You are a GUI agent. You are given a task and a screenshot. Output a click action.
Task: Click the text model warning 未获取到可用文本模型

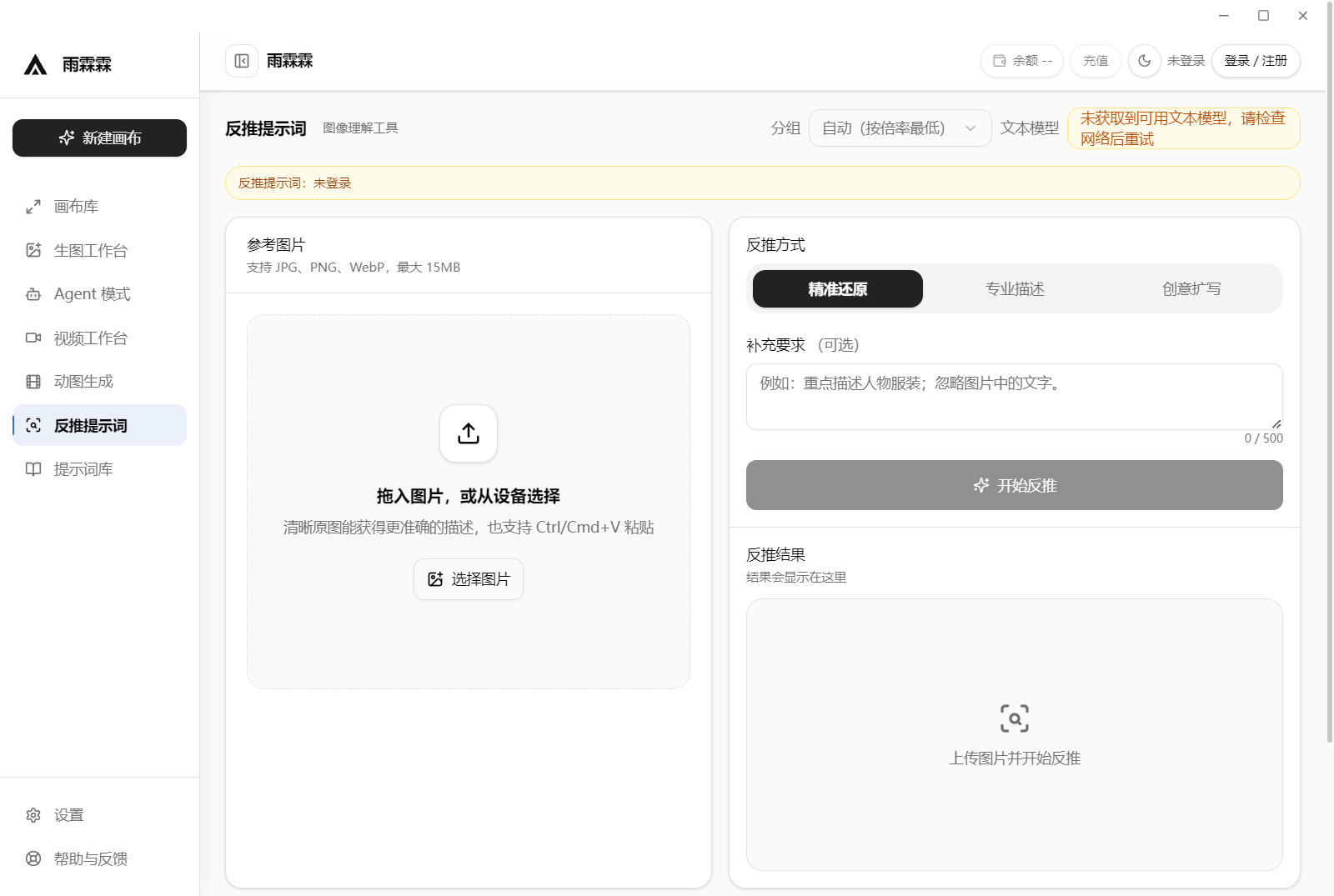1184,128
